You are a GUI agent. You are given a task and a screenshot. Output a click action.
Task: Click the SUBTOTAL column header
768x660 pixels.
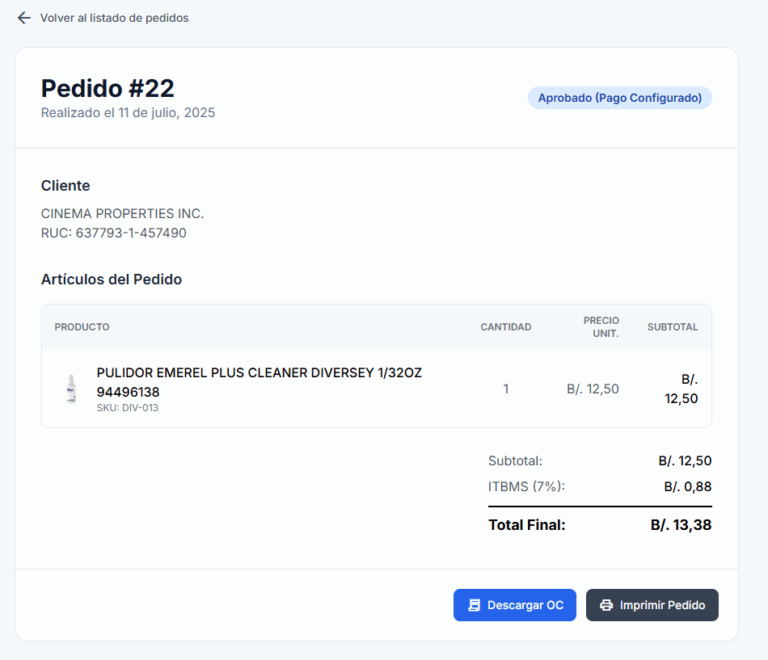pyautogui.click(x=672, y=327)
